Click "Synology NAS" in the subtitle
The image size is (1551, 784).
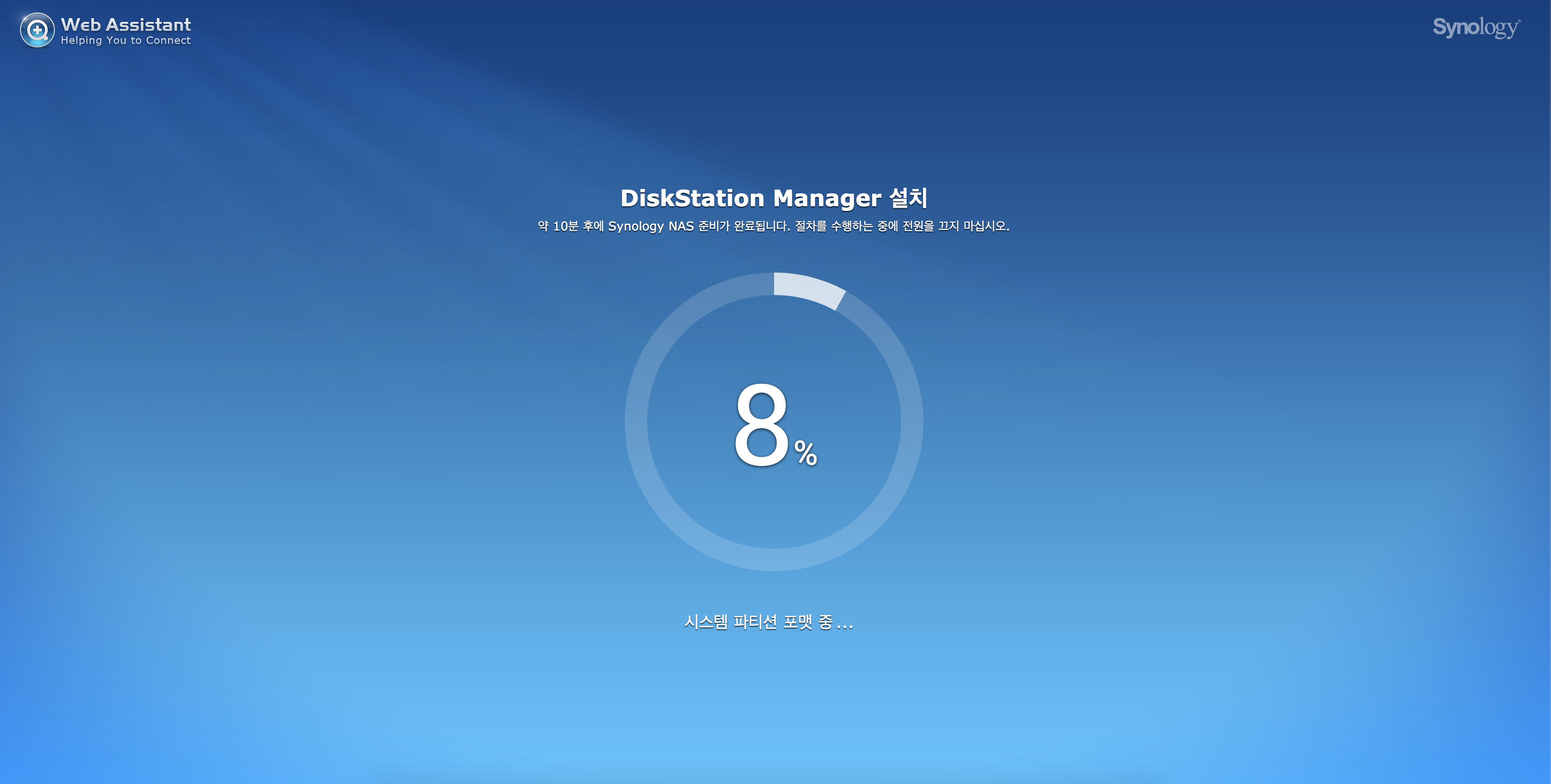point(650,226)
